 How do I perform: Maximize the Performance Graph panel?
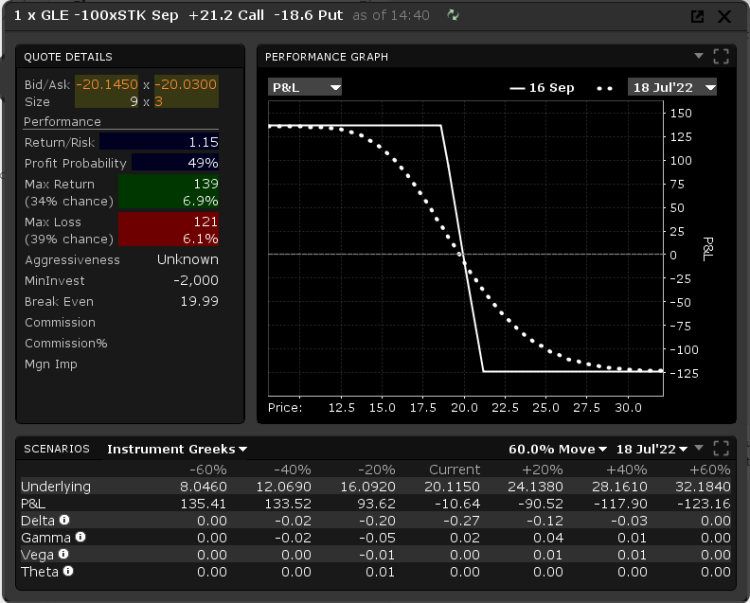coord(721,56)
